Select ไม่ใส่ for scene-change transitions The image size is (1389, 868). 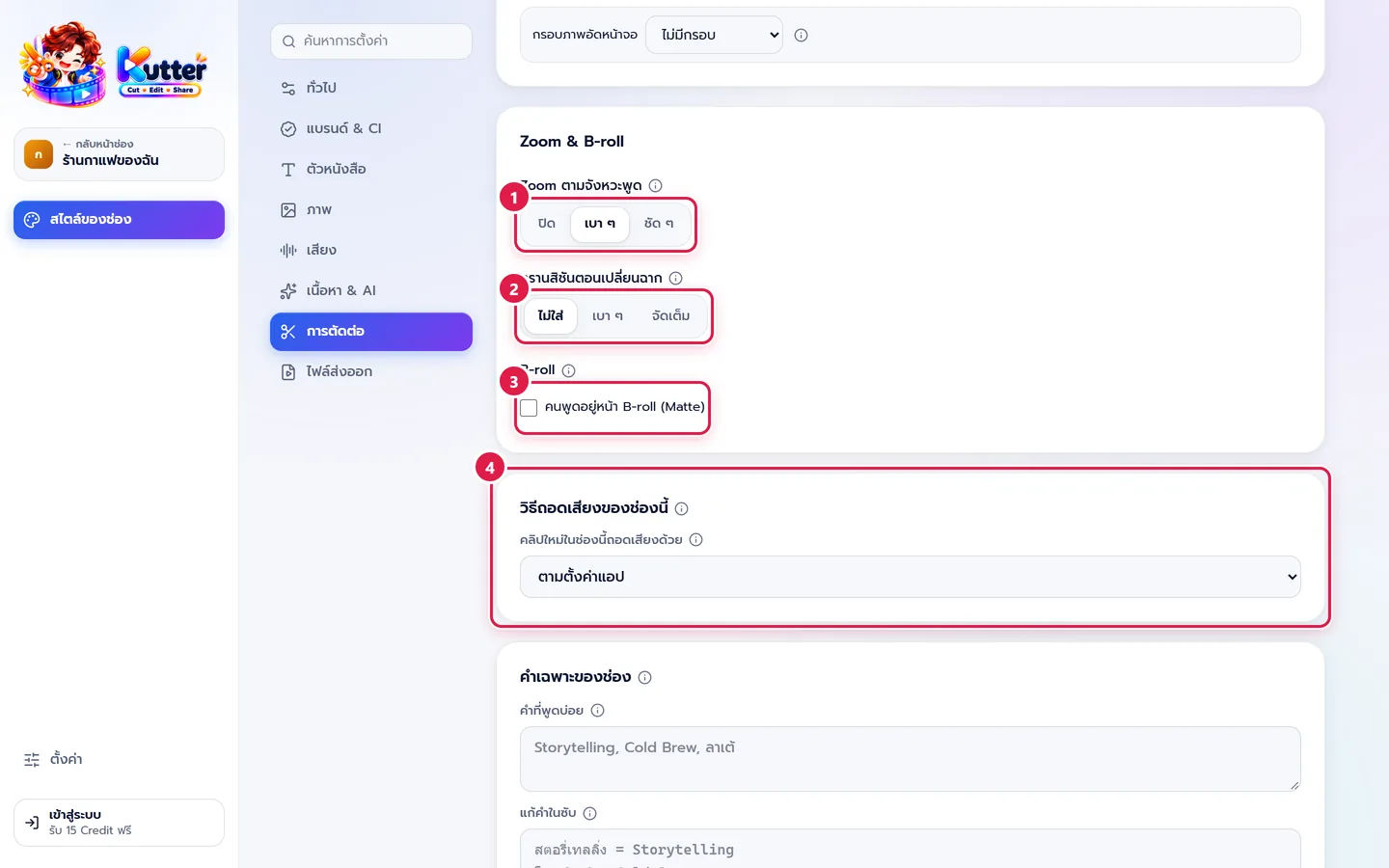pos(551,316)
